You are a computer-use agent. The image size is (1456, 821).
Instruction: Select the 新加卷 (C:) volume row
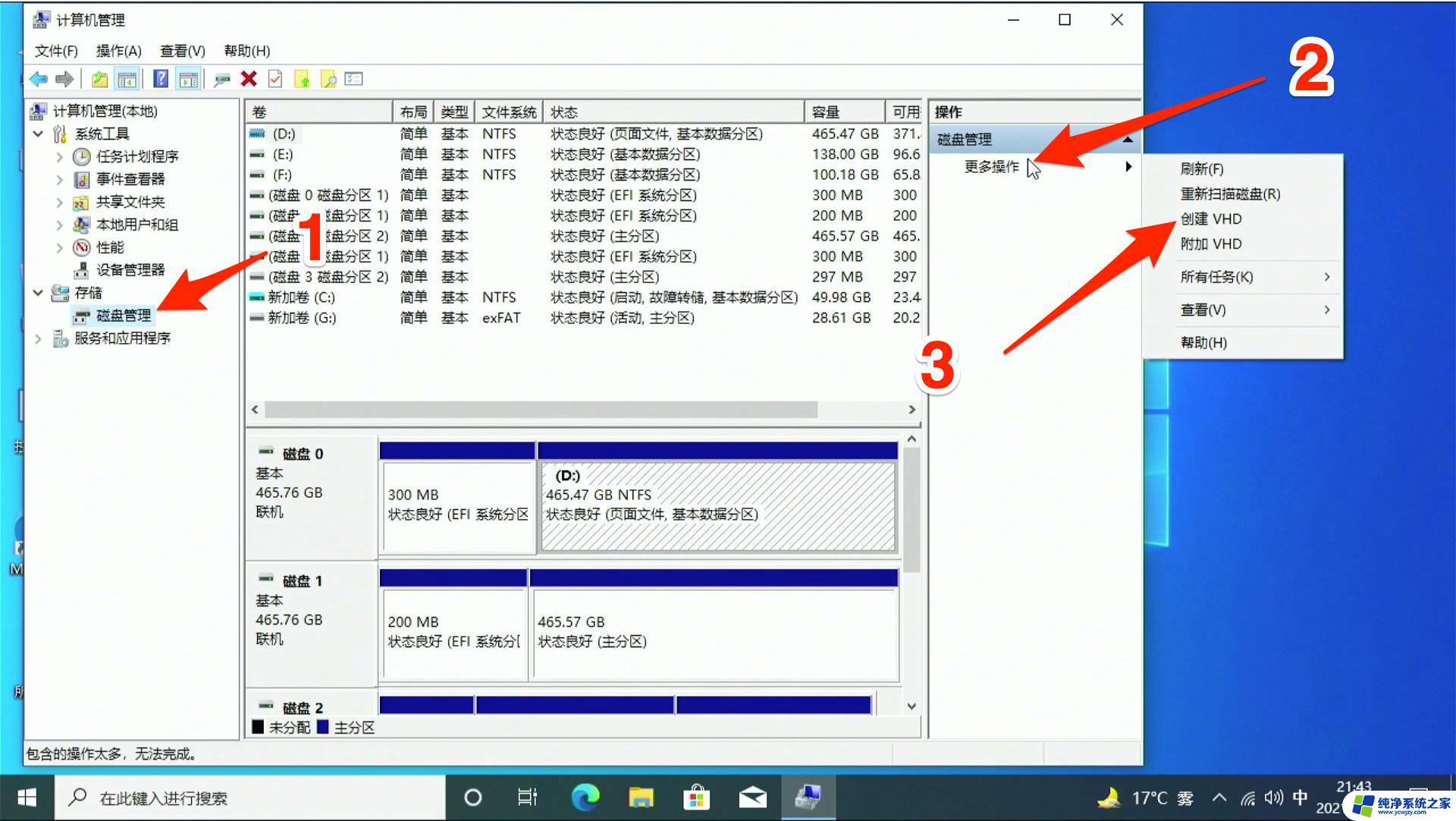(584, 297)
